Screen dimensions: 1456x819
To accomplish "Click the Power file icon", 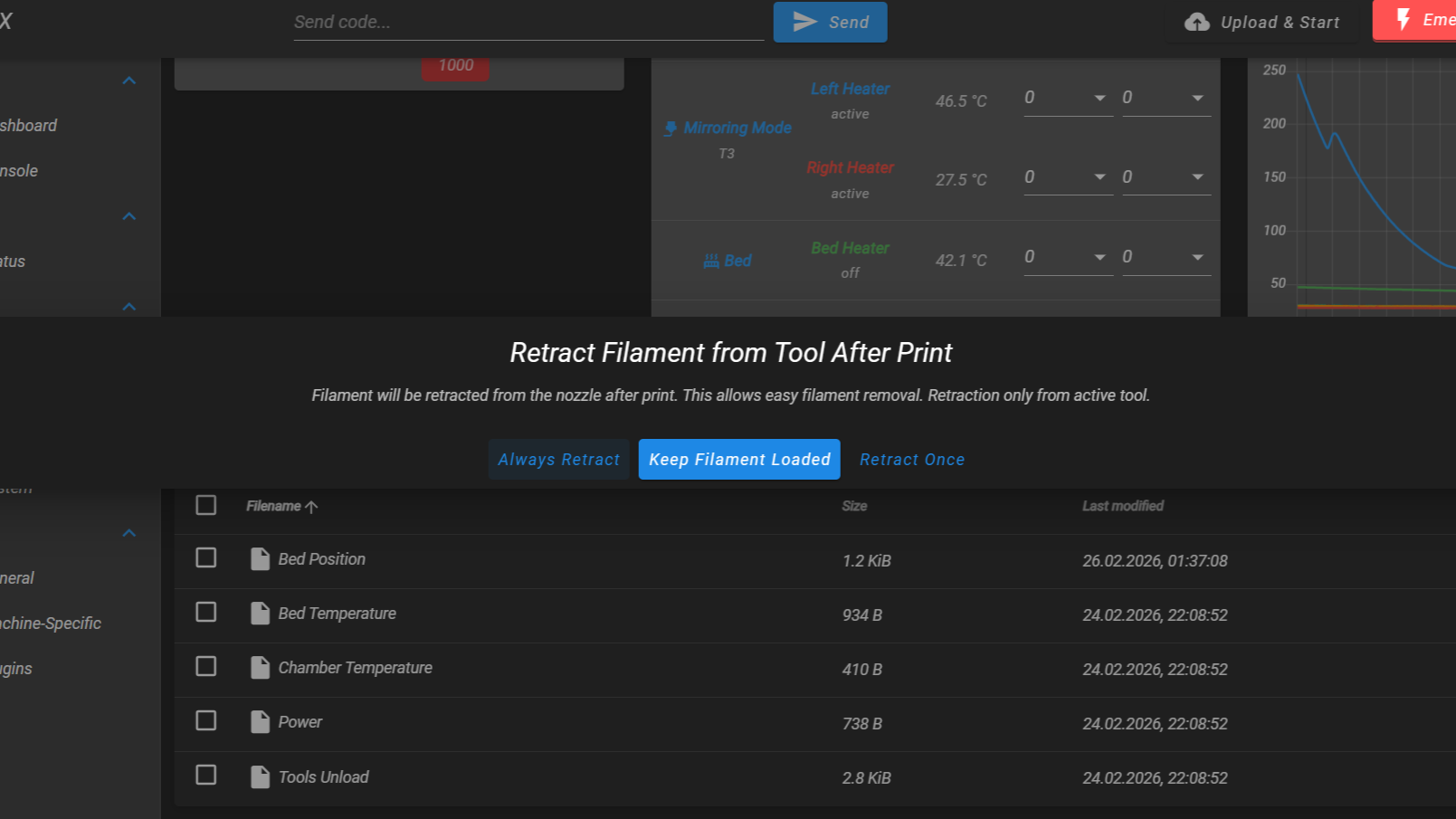I will tap(260, 722).
